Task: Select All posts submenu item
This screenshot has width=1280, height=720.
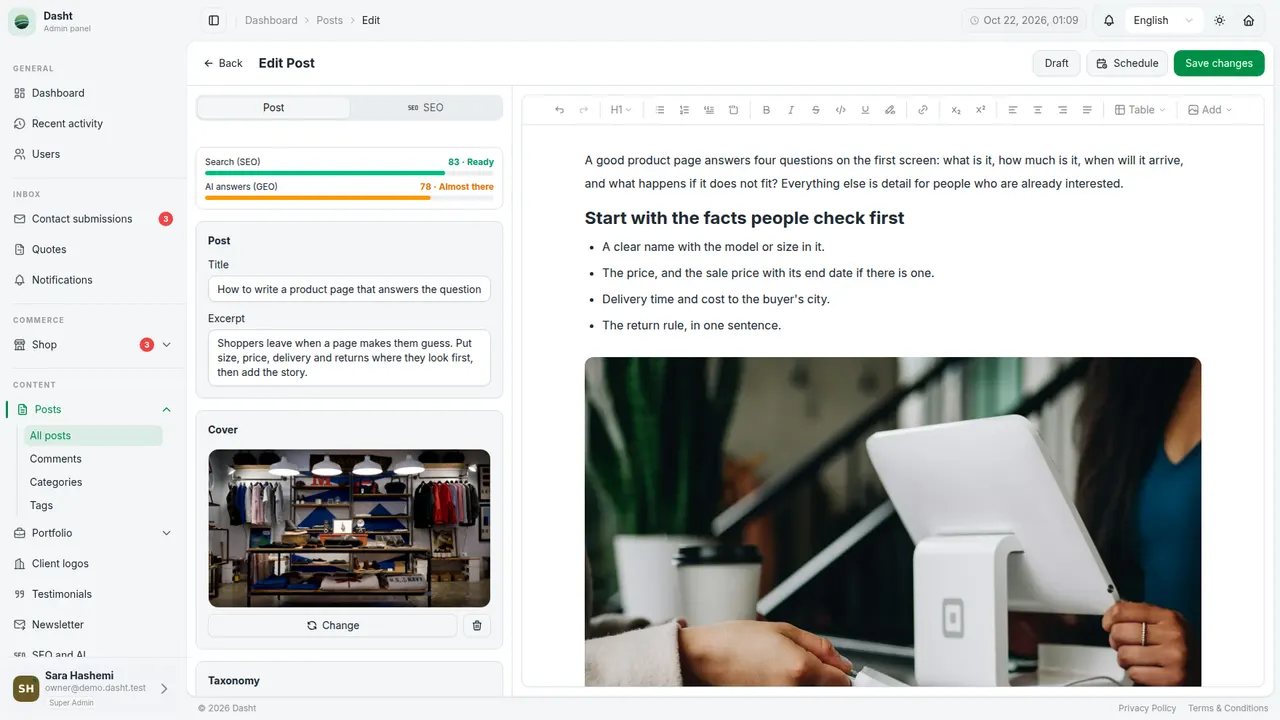Action: coord(93,436)
